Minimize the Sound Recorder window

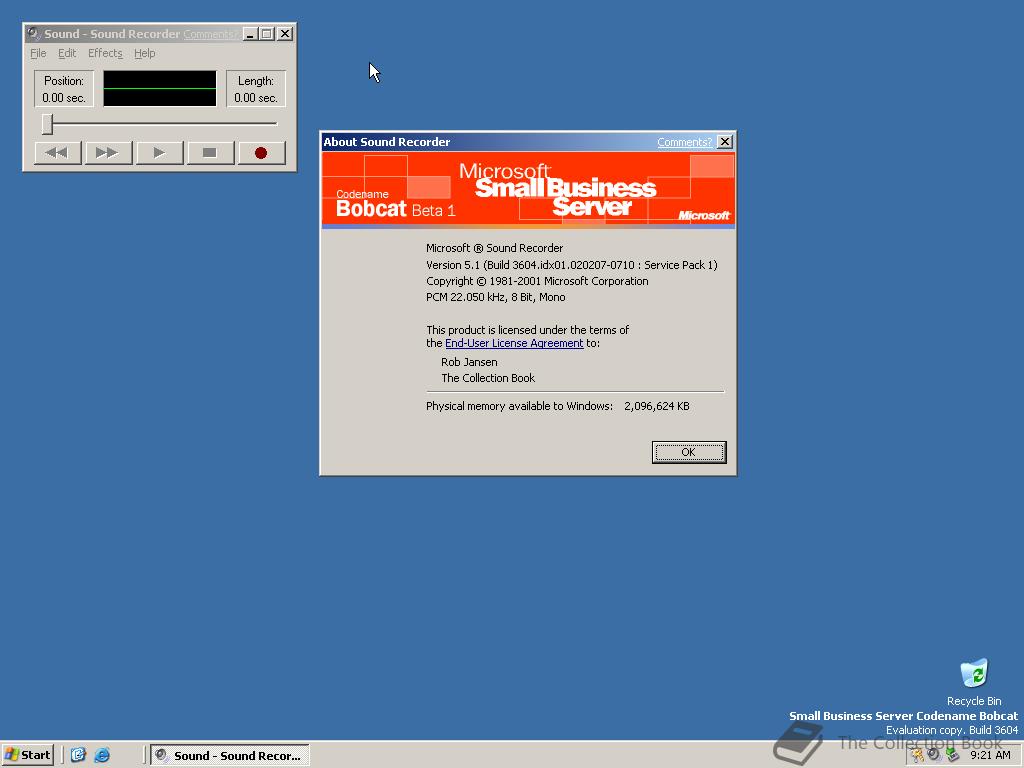249,33
